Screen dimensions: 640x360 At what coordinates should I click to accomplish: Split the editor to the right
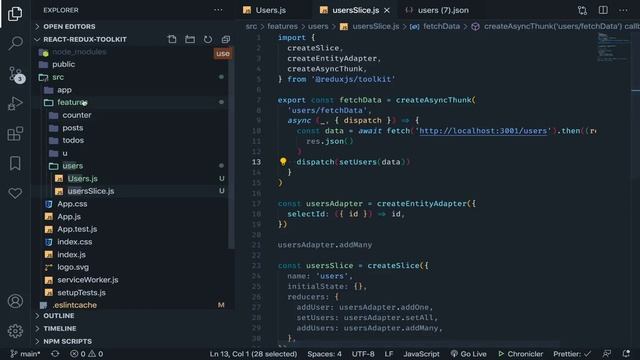603,10
